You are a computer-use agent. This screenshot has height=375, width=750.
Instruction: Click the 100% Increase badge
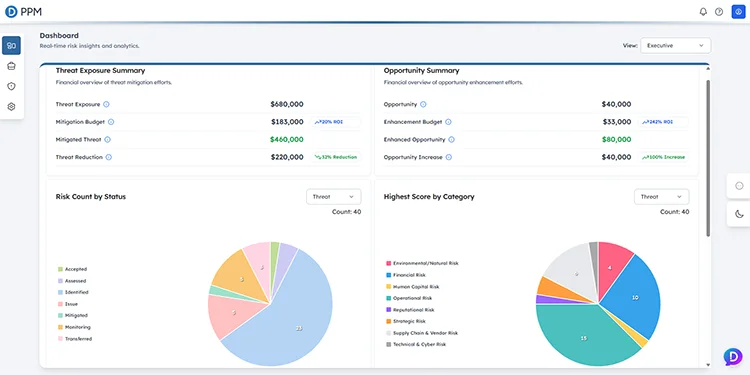[x=663, y=157]
